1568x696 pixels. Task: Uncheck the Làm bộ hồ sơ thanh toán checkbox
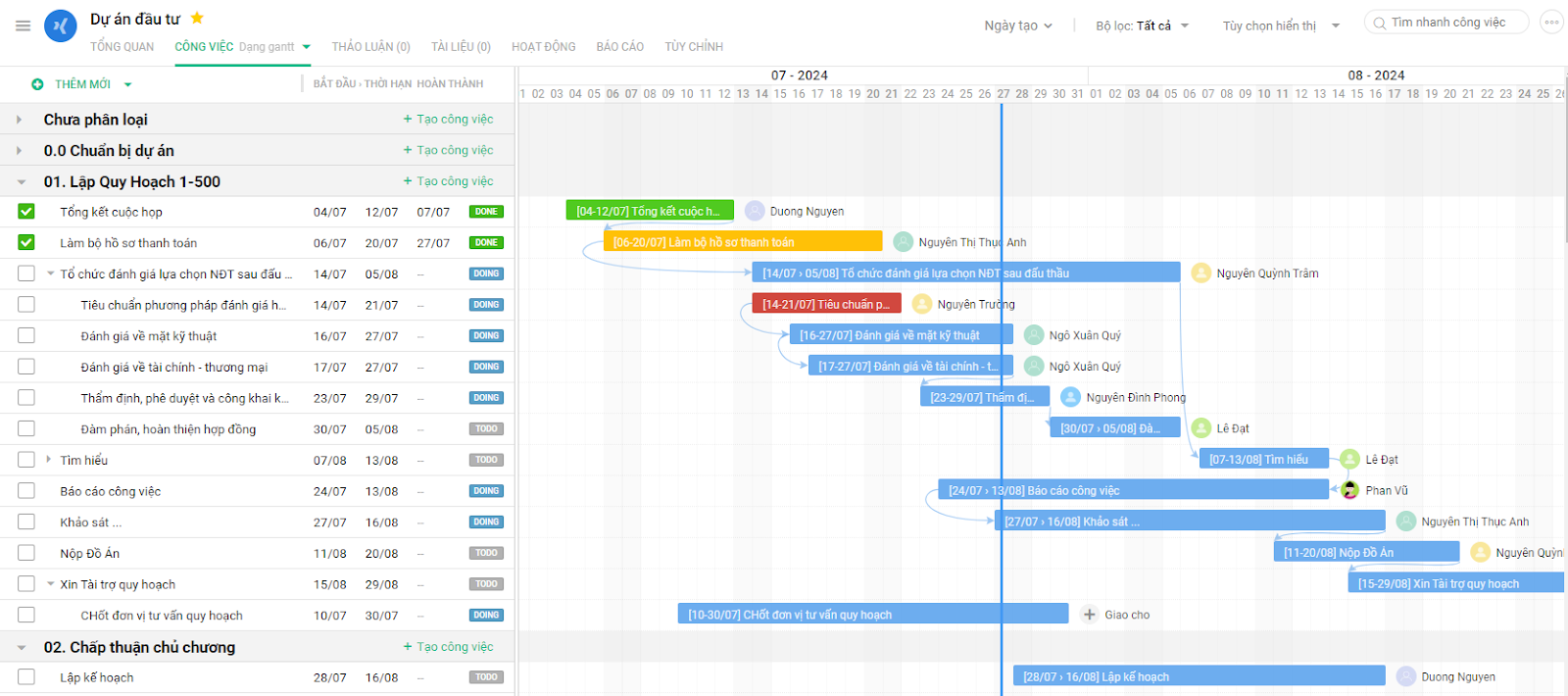[26, 242]
